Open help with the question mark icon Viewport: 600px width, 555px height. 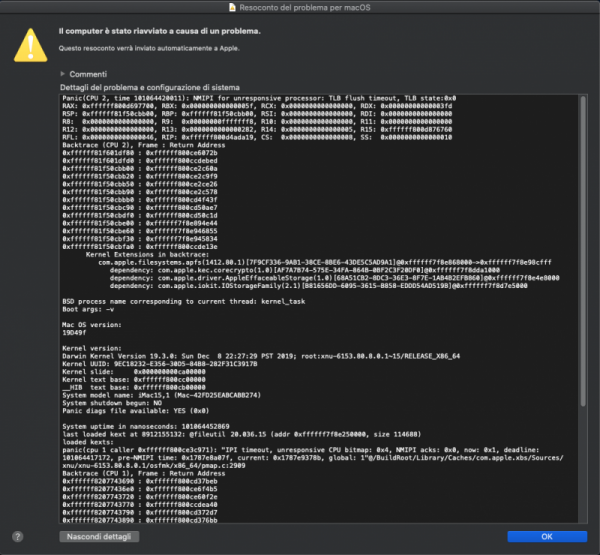(x=18, y=536)
